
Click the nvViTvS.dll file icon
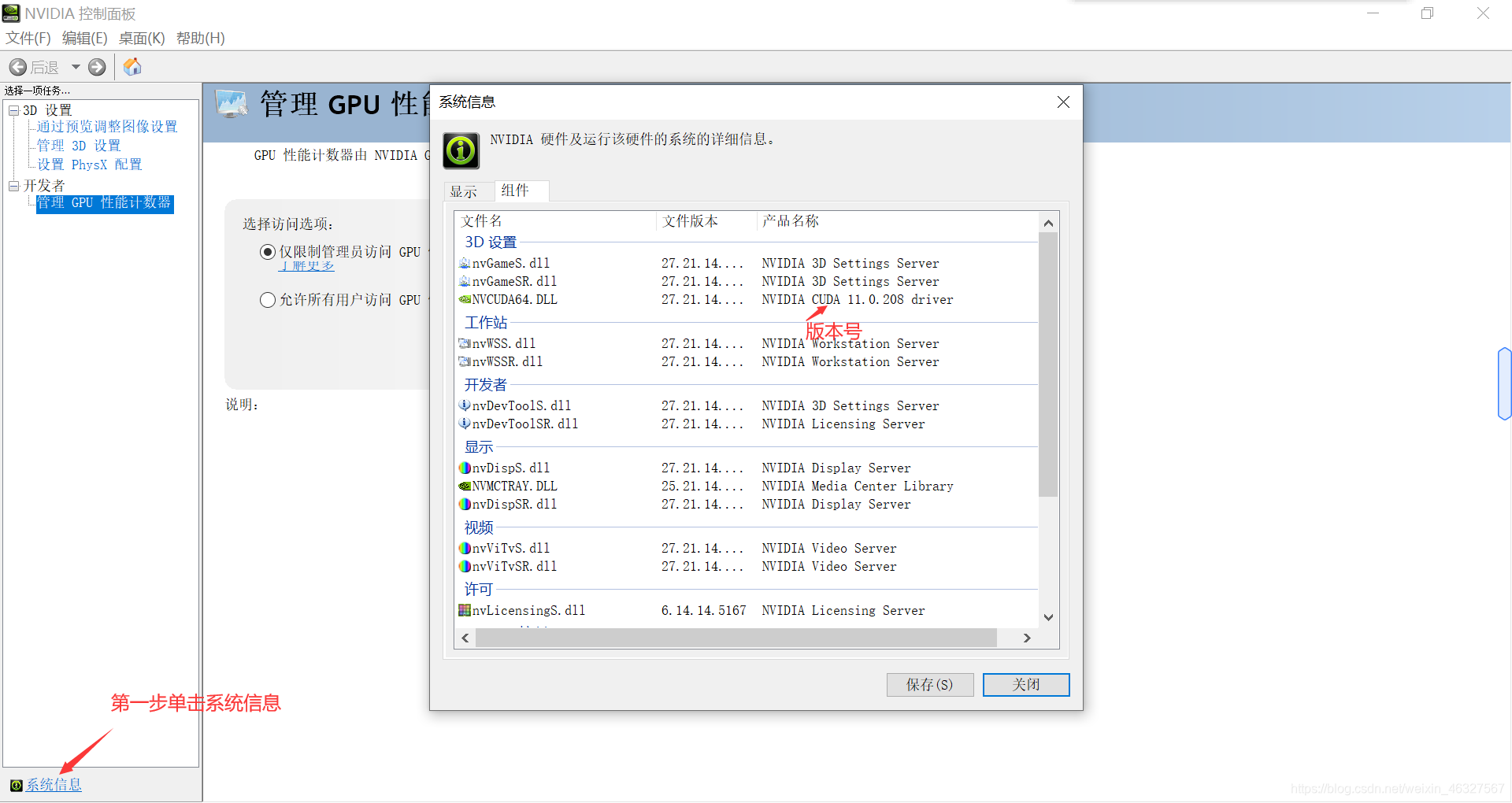[465, 548]
